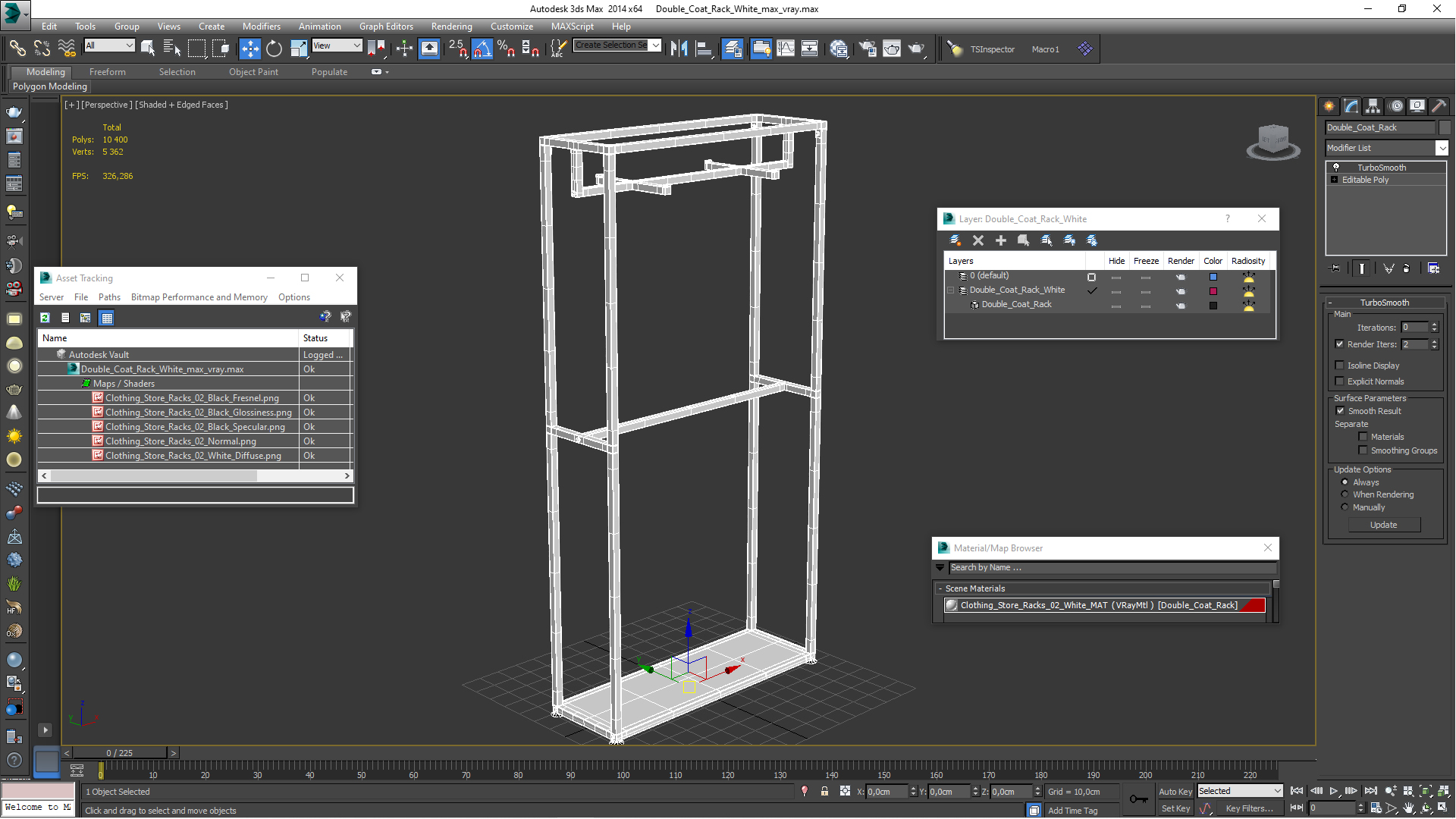Open the Graph Editors menu
The image size is (1456, 819).
pos(386,26)
